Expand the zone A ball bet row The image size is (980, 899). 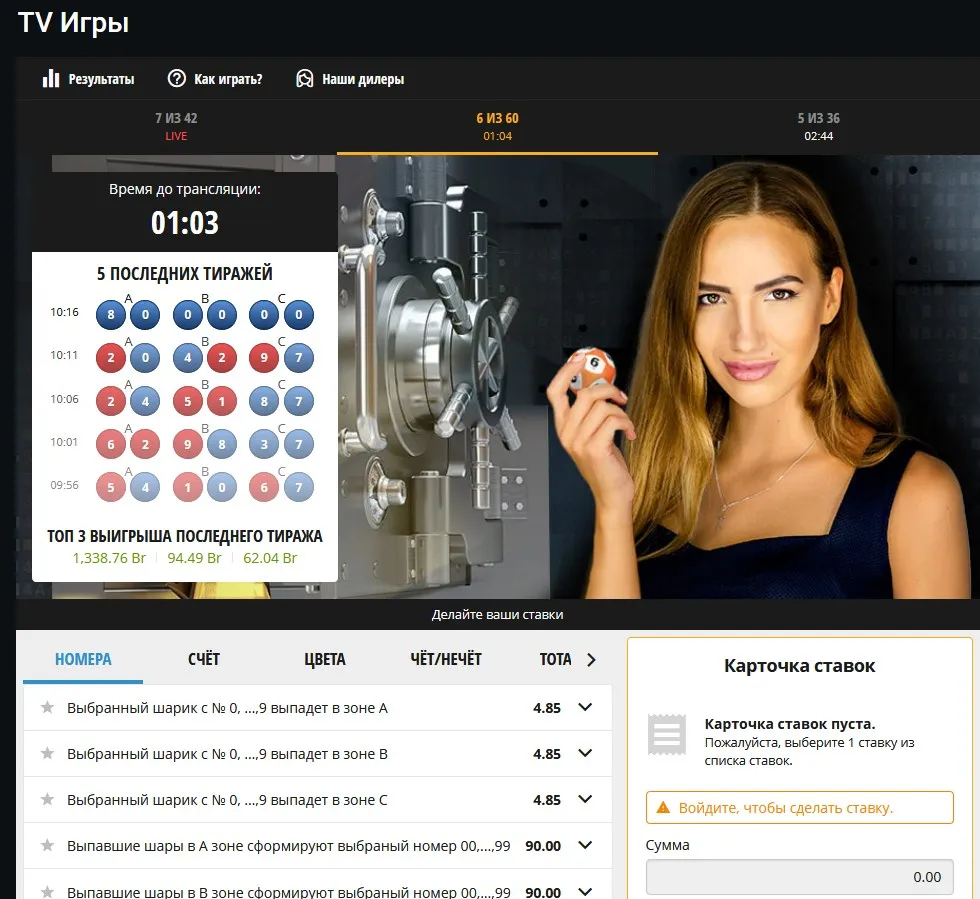point(585,708)
